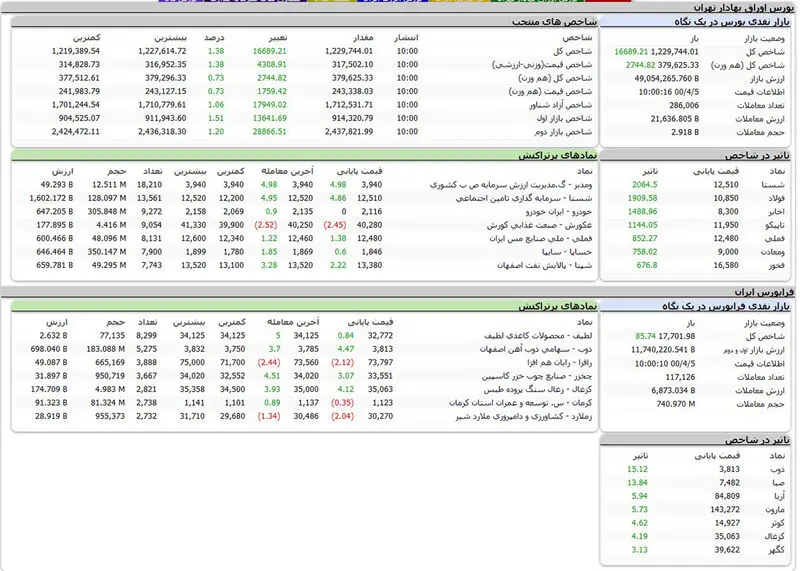This screenshot has width=800, height=571.
Task: Select the 'انتشار' column header in indices table
Action: coord(406,37)
